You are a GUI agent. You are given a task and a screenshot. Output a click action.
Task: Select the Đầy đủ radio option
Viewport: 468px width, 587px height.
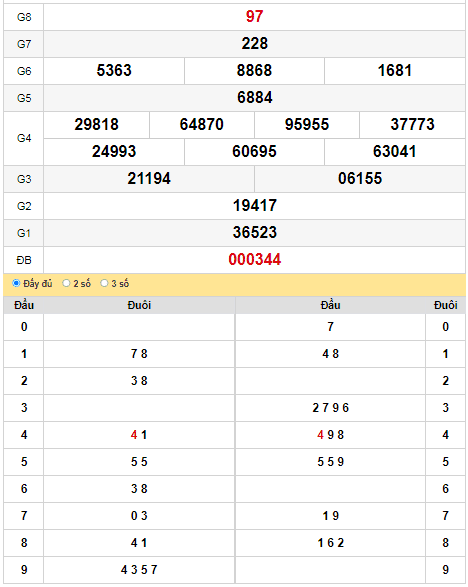coord(16,283)
